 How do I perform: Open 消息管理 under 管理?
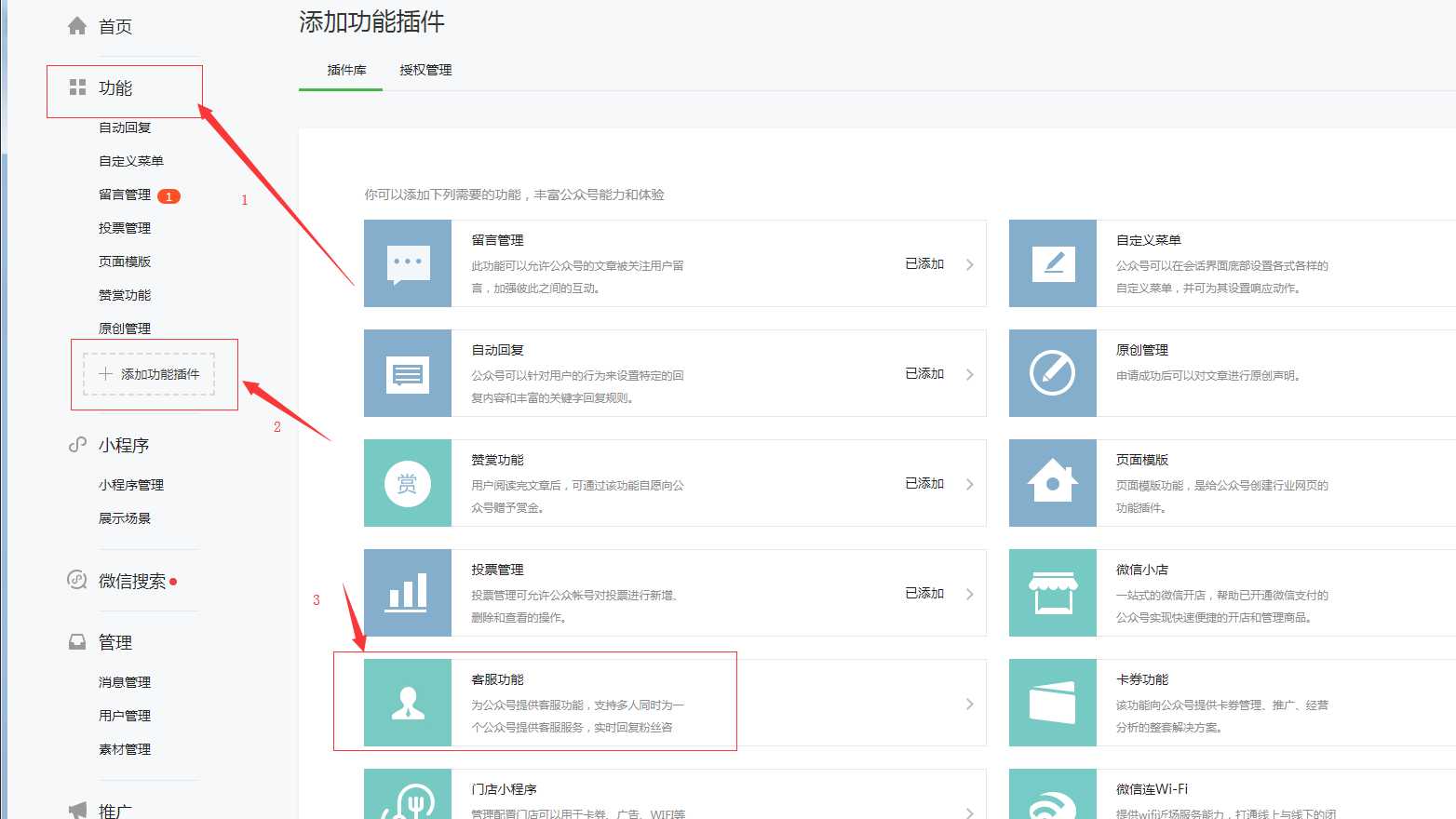point(125,682)
